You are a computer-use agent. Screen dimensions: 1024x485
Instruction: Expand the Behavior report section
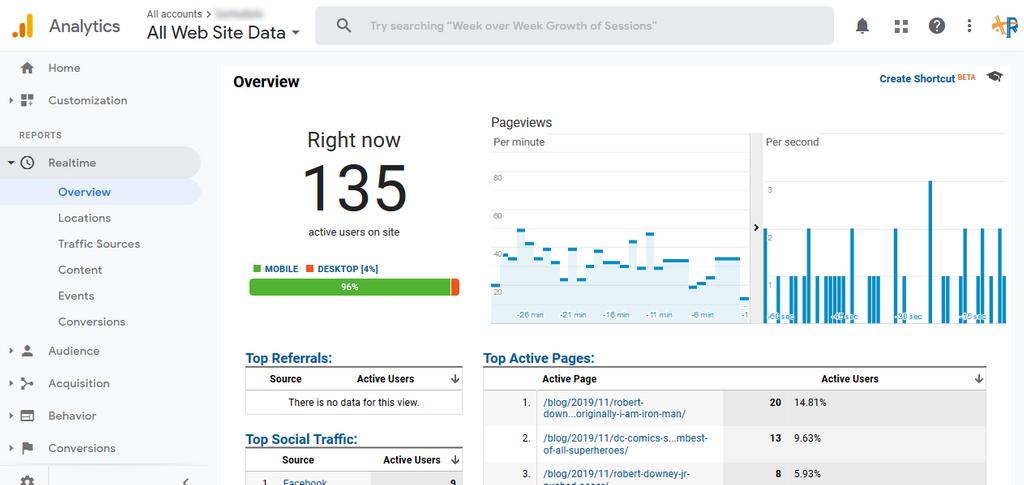pyautogui.click(x=72, y=416)
